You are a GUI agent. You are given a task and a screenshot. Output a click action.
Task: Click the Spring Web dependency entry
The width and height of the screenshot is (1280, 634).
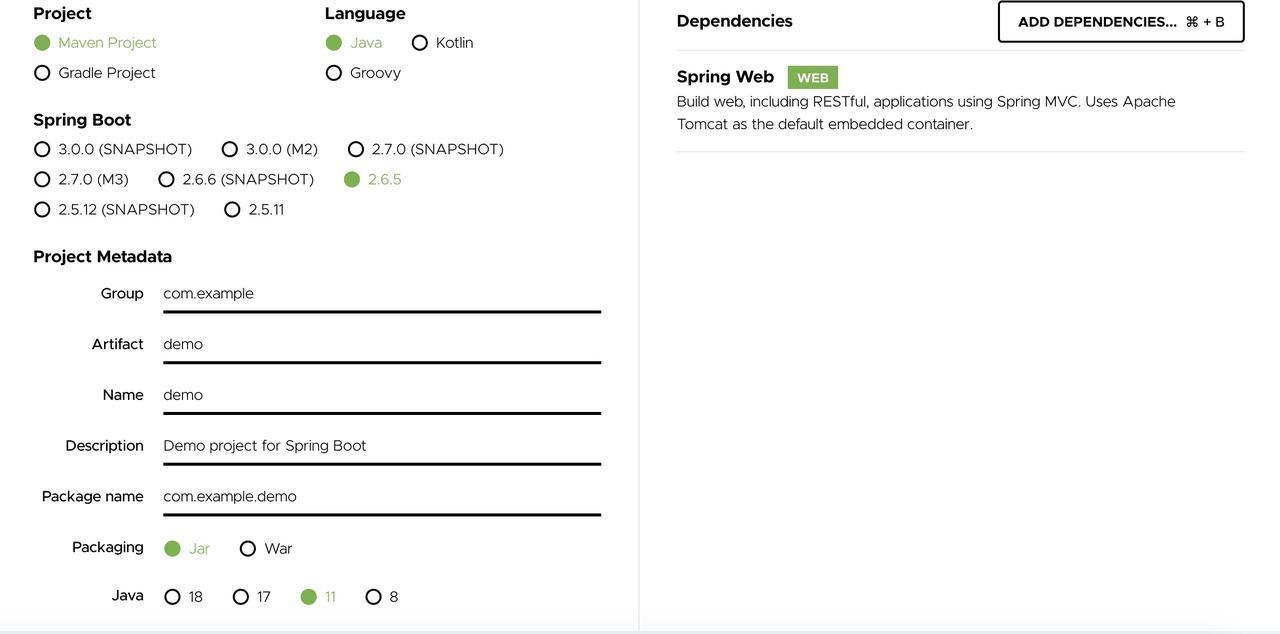[x=725, y=77]
